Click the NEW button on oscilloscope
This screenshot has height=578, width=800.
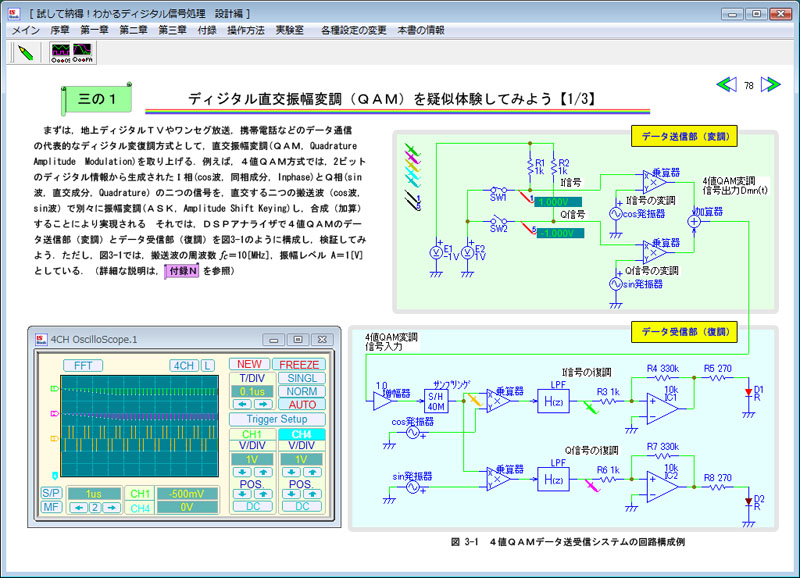tap(249, 364)
